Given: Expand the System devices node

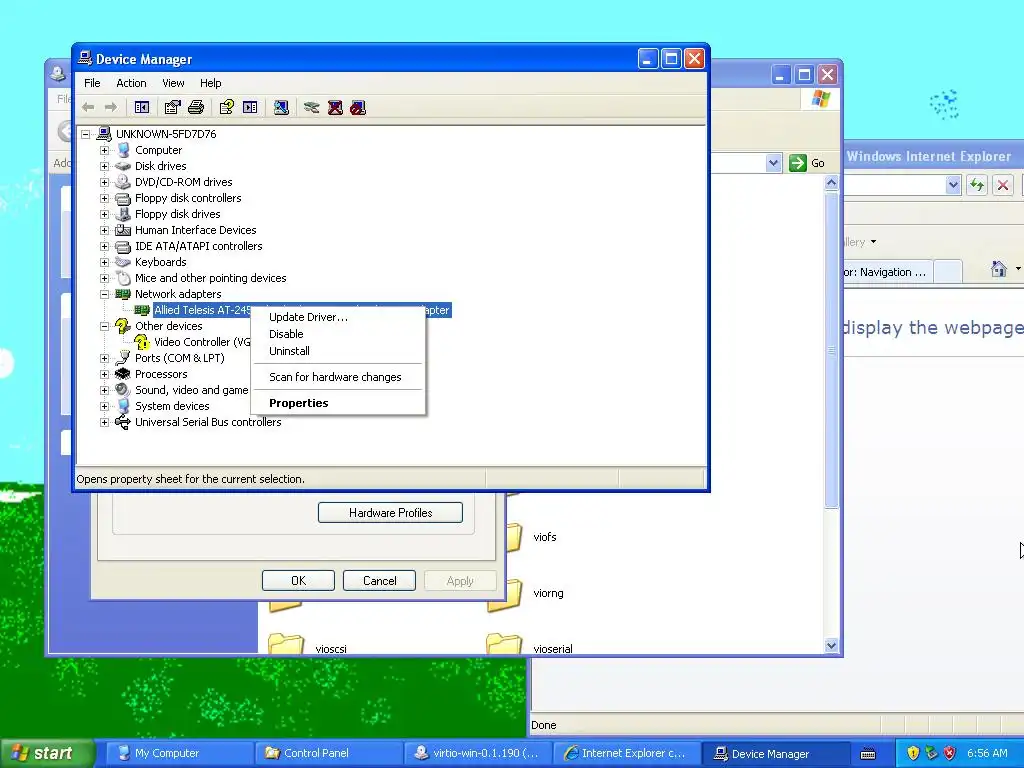Looking at the screenshot, I should click(104, 406).
